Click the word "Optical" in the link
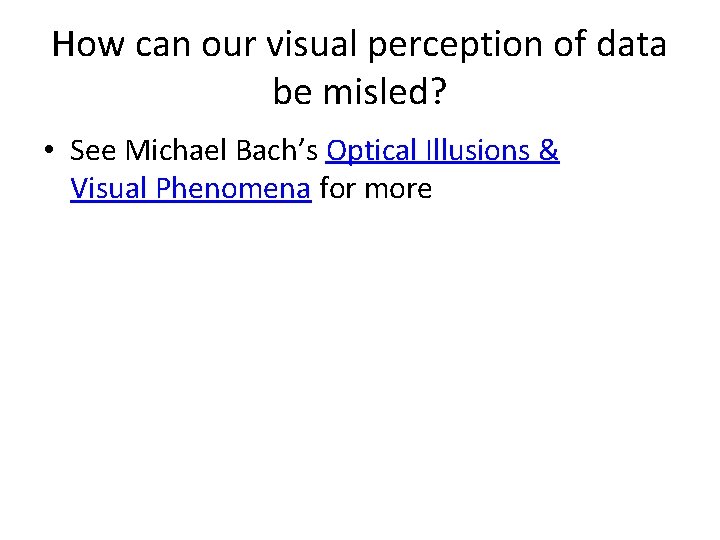 pyautogui.click(x=372, y=151)
